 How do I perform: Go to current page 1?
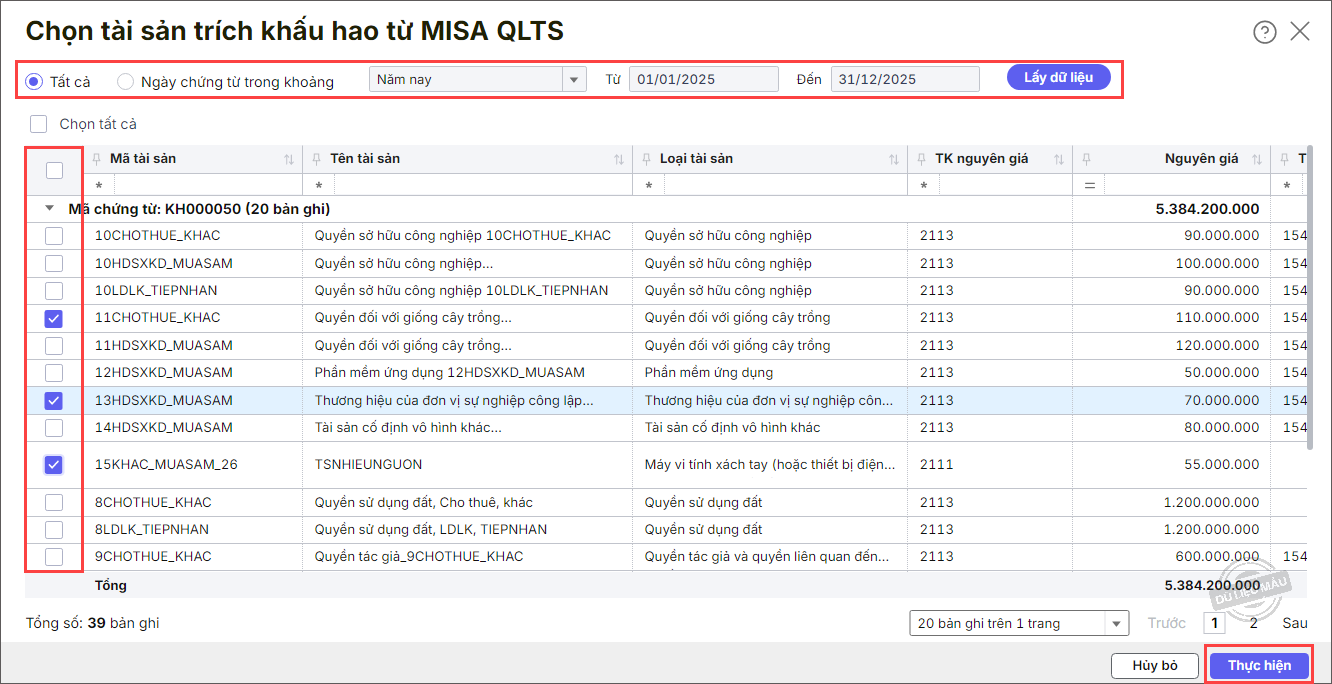(x=1214, y=623)
